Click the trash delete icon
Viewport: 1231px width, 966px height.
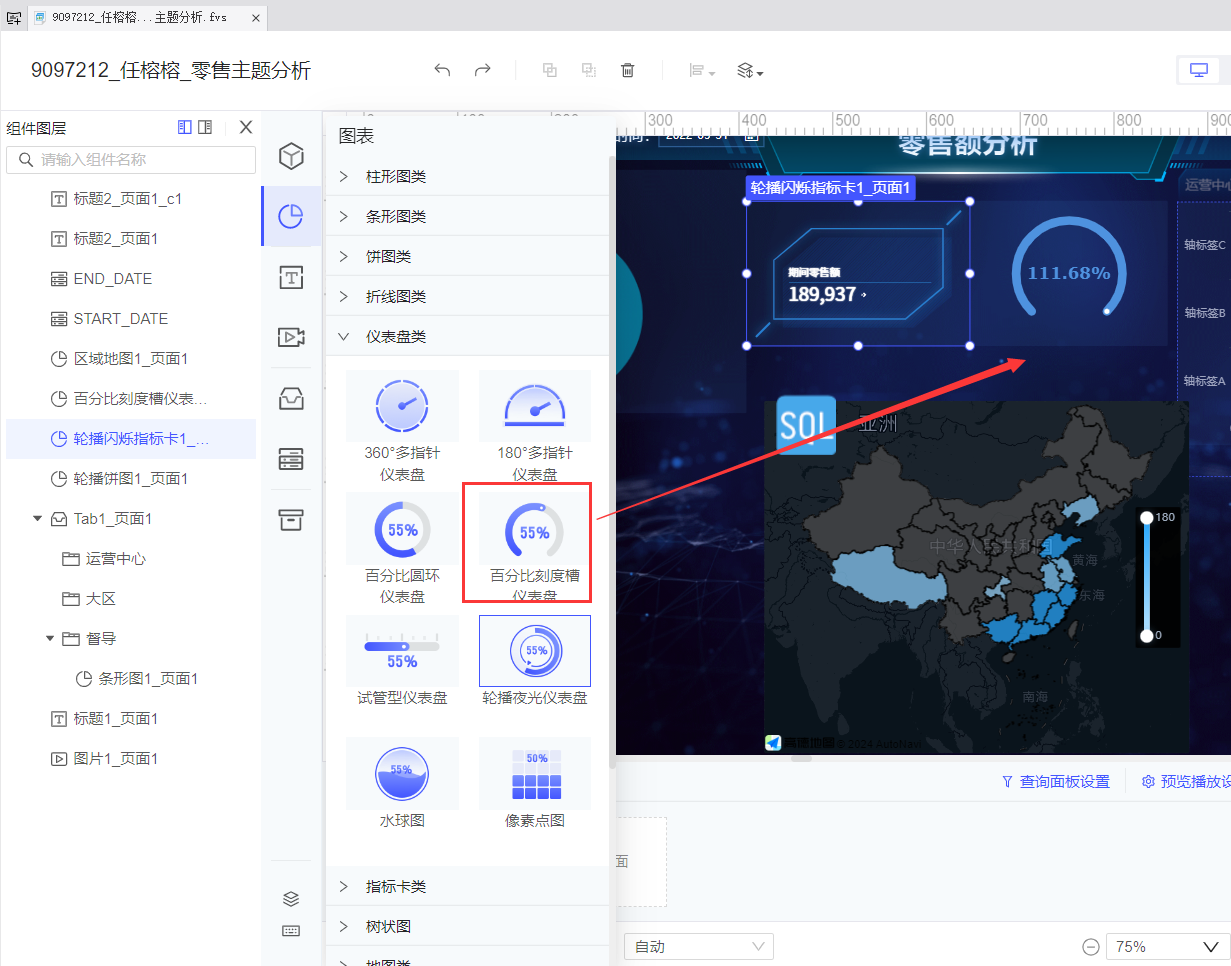pos(628,70)
